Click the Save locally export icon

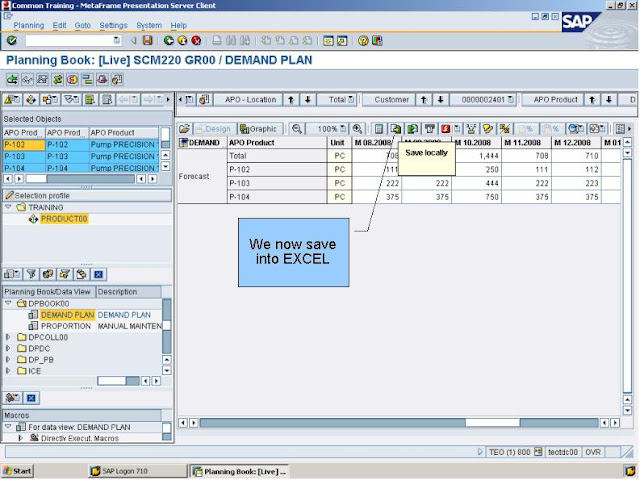click(396, 129)
